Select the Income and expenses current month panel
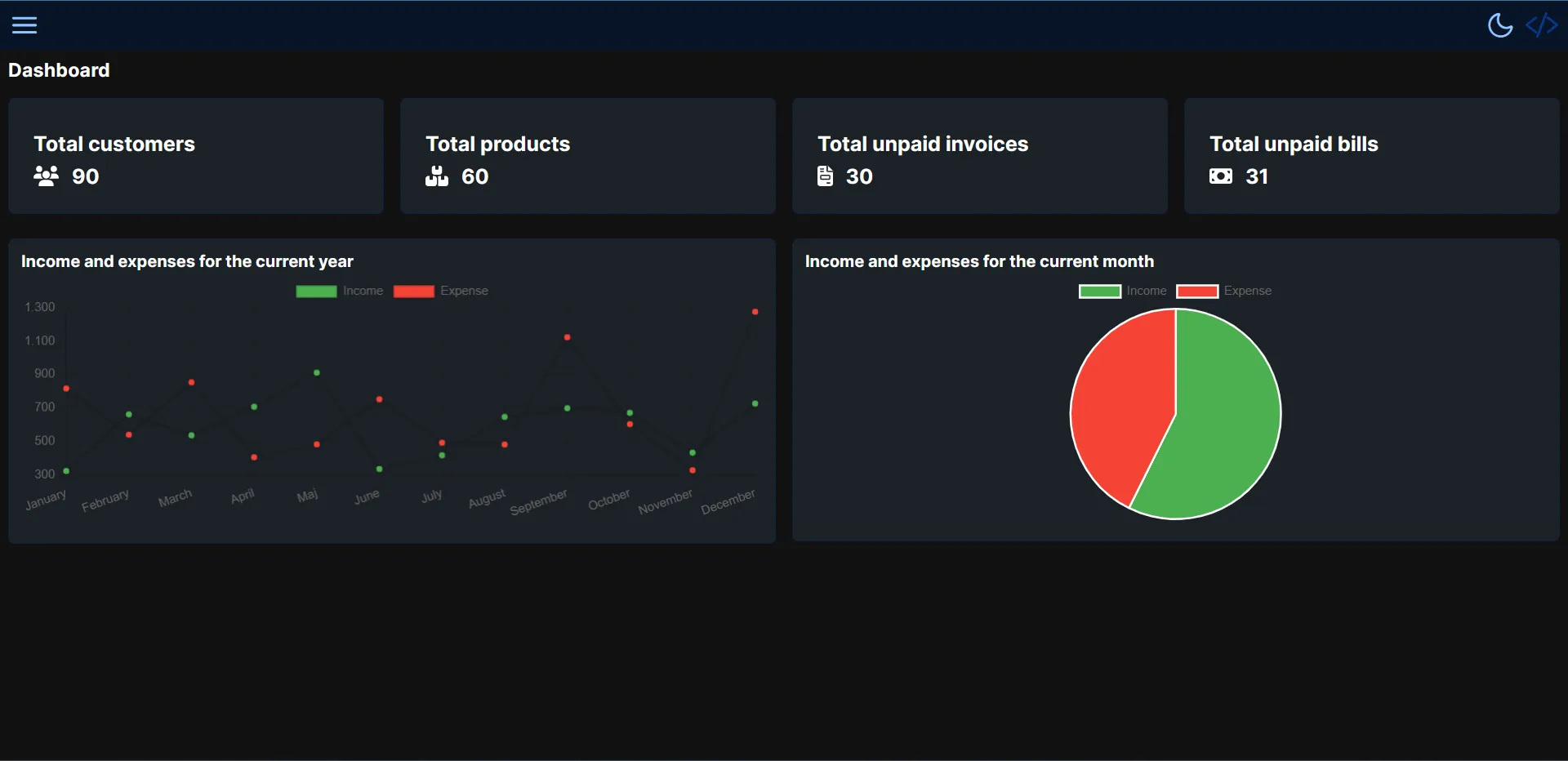This screenshot has width=1568, height=761. pyautogui.click(x=979, y=262)
